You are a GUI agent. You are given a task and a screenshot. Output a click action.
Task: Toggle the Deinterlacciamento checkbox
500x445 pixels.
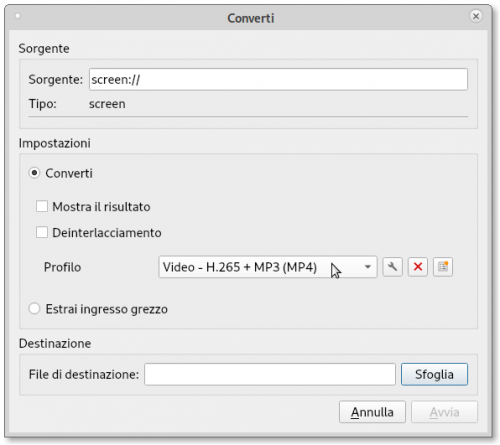click(42, 232)
